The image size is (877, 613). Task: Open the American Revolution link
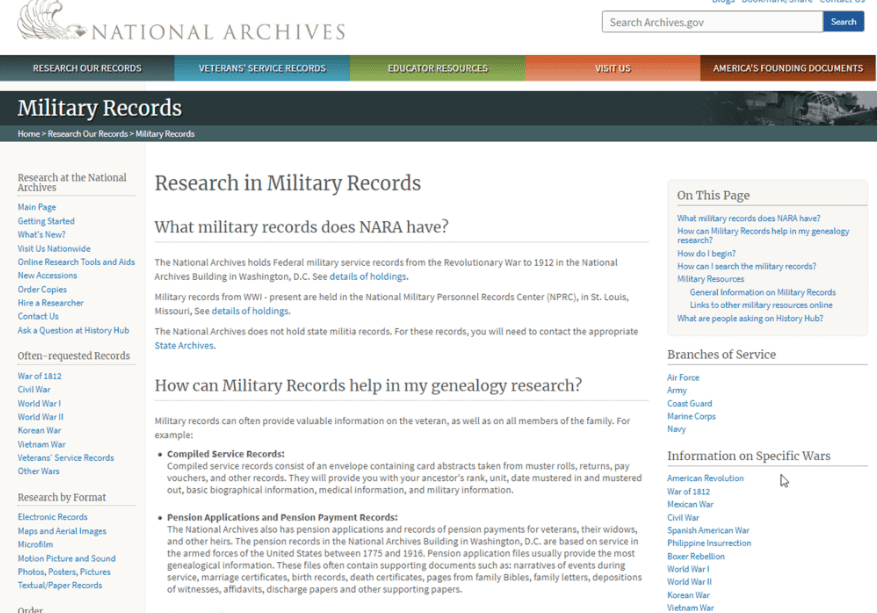(x=705, y=478)
